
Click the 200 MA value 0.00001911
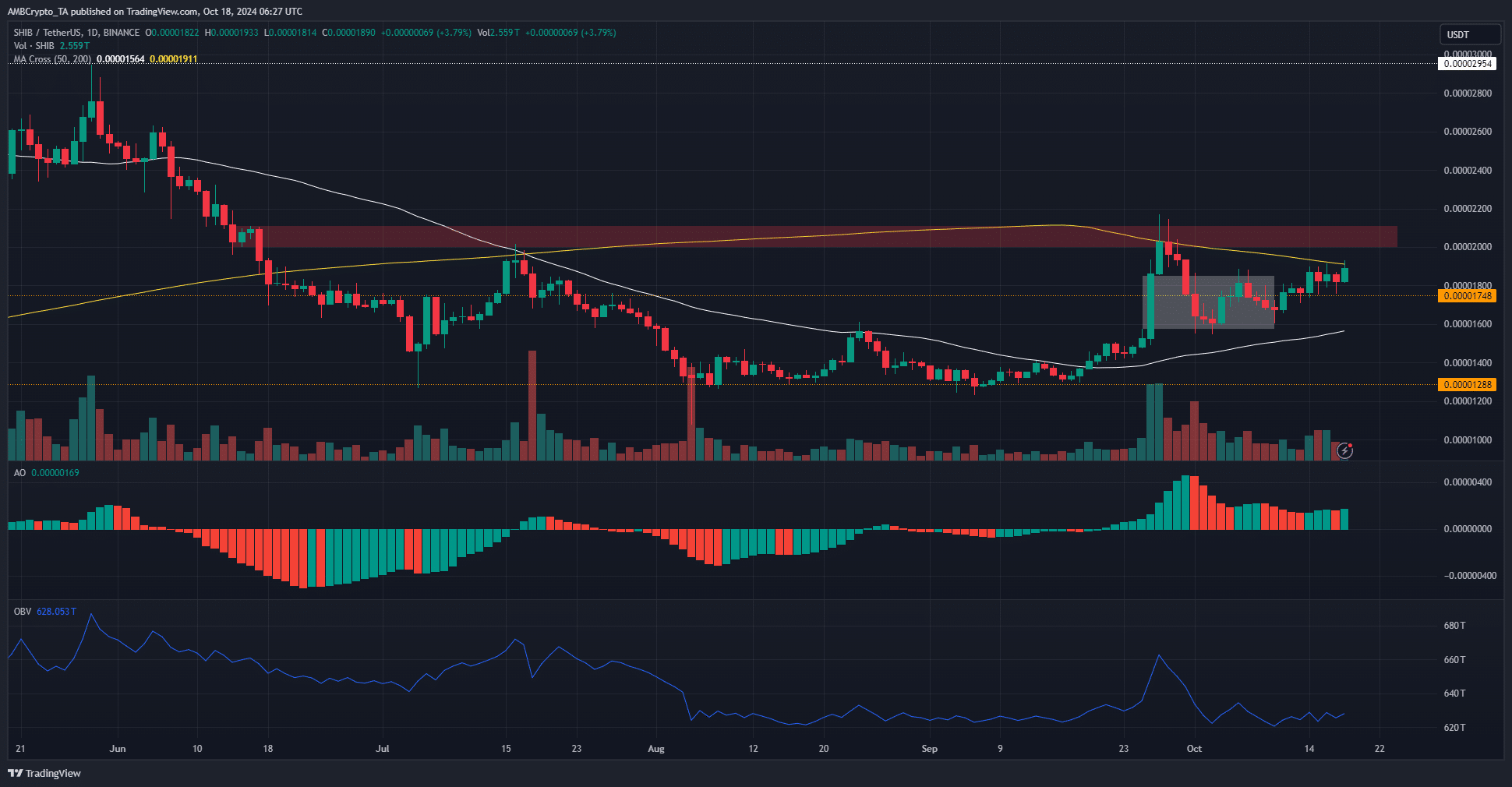[x=173, y=59]
